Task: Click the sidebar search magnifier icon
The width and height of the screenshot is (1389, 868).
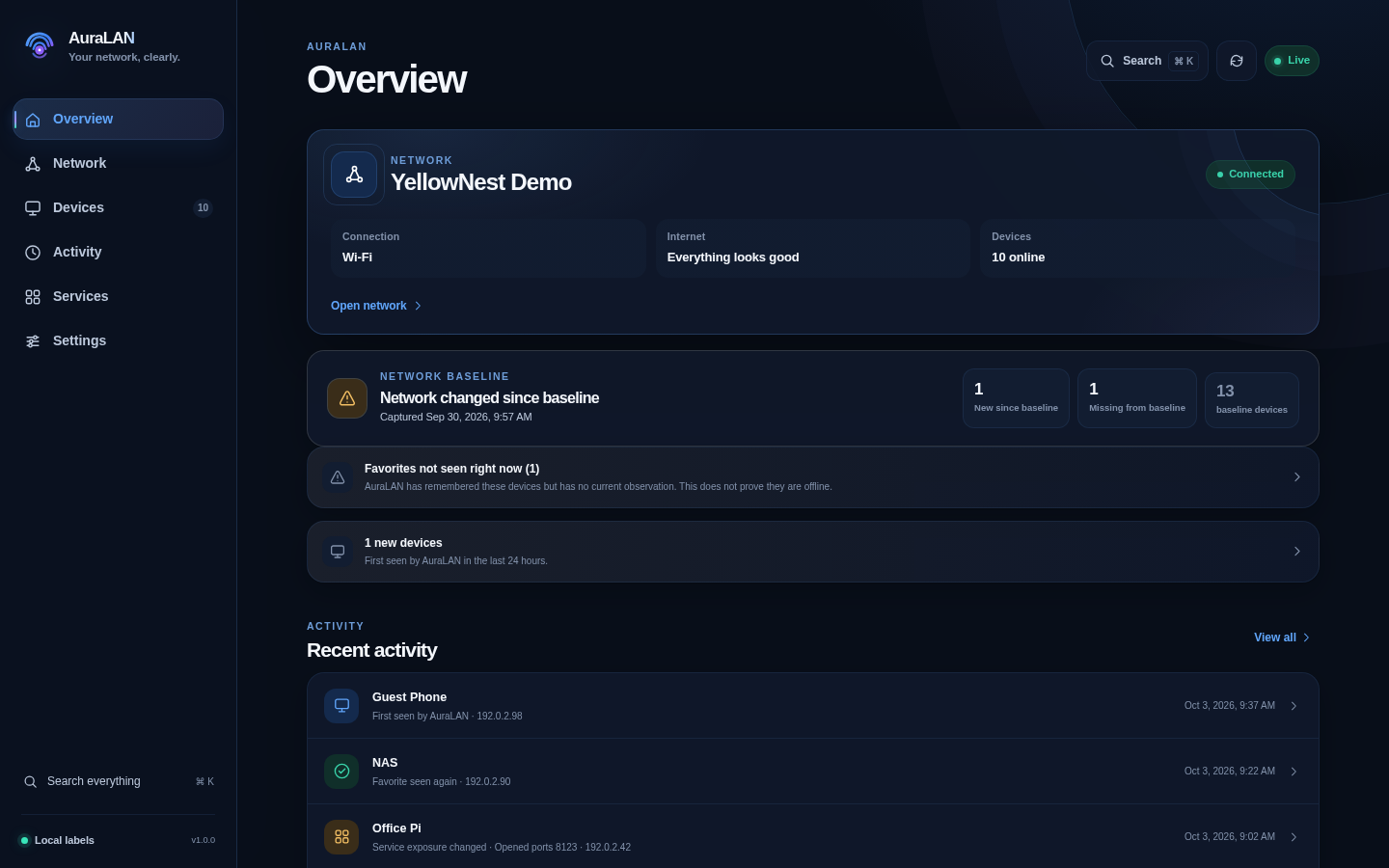Action: pyautogui.click(x=31, y=782)
